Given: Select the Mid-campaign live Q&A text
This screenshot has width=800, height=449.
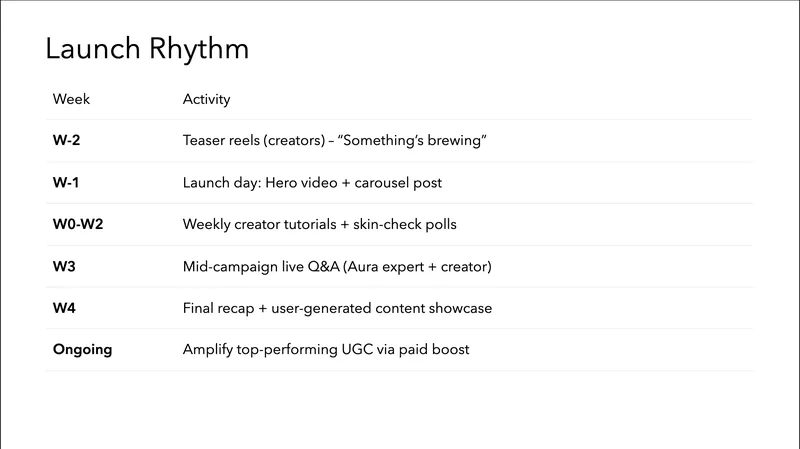Looking at the screenshot, I should pyautogui.click(x=263, y=266).
